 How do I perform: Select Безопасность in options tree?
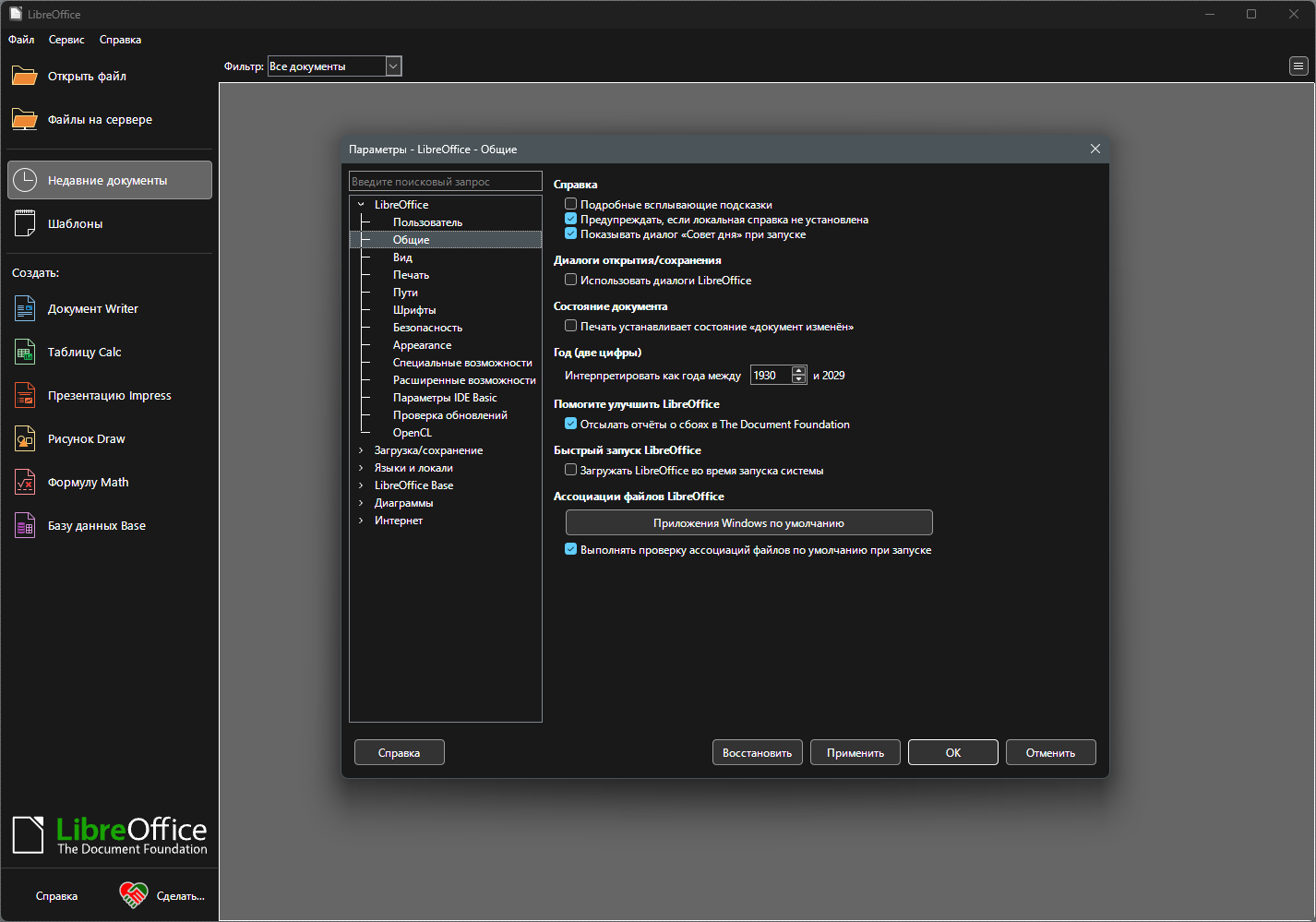click(x=427, y=328)
